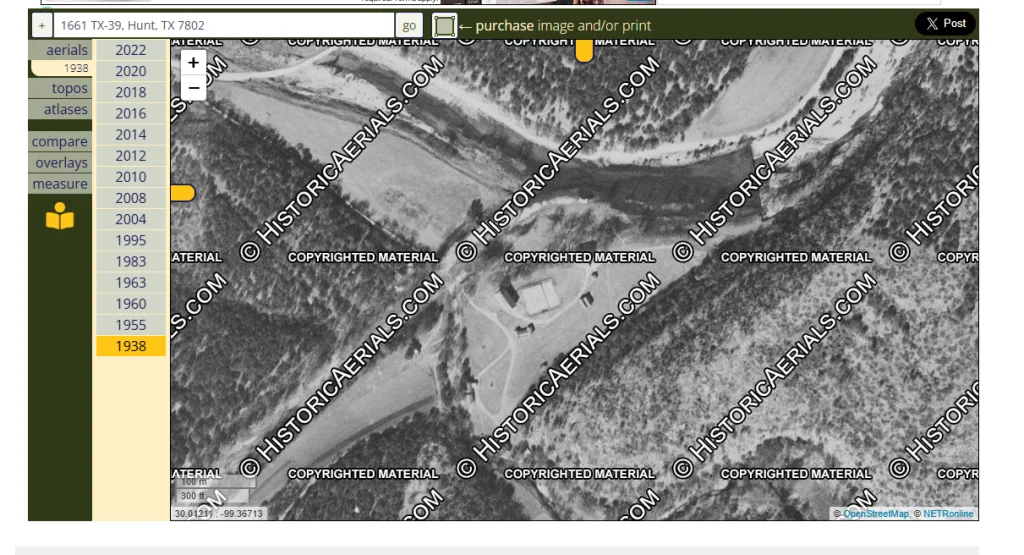Click the yellow book reader icon
This screenshot has height=555, width=1024.
tap(60, 216)
